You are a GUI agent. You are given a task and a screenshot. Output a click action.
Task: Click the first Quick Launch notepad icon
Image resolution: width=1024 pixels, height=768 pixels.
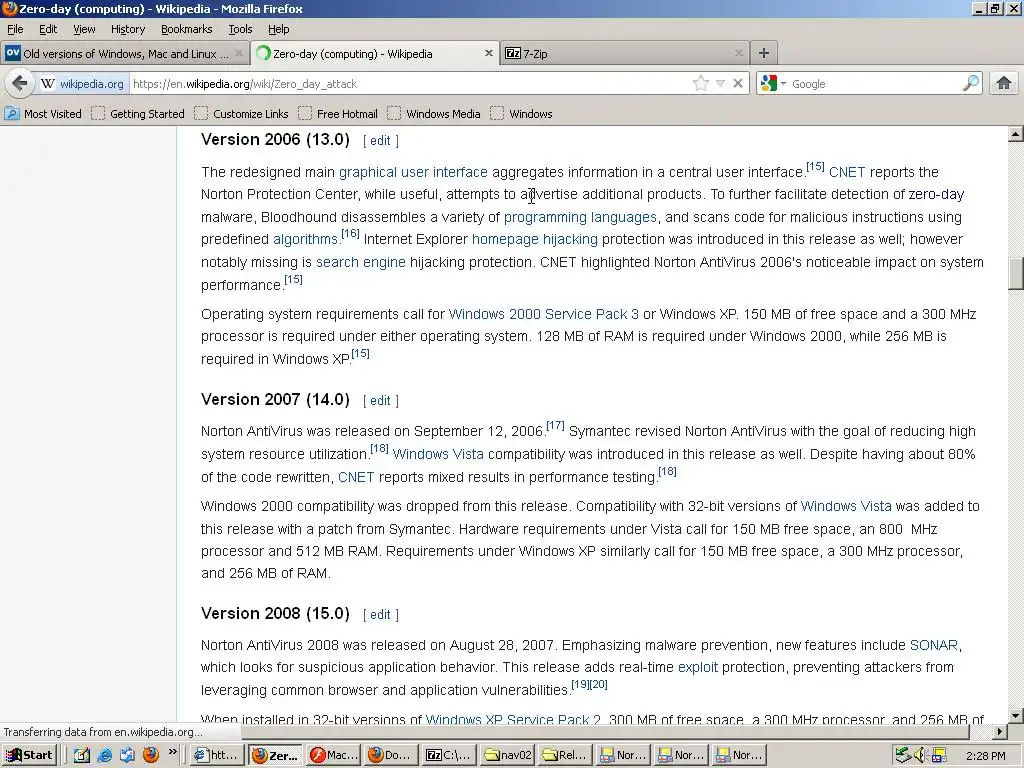pyautogui.click(x=82, y=755)
